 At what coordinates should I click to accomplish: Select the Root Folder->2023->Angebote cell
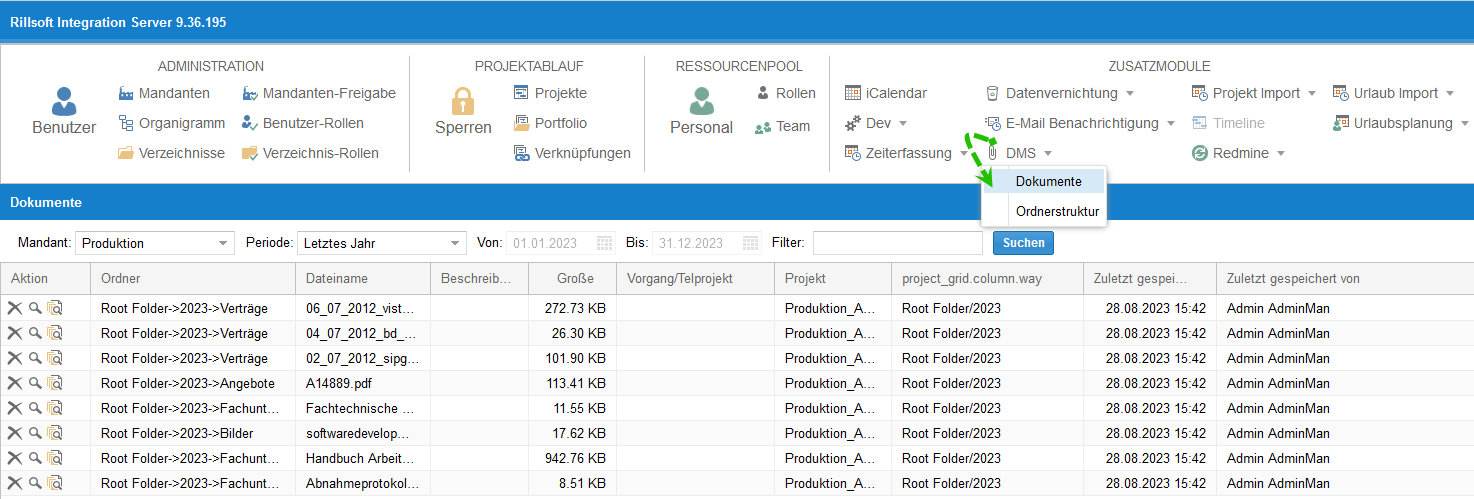(192, 383)
